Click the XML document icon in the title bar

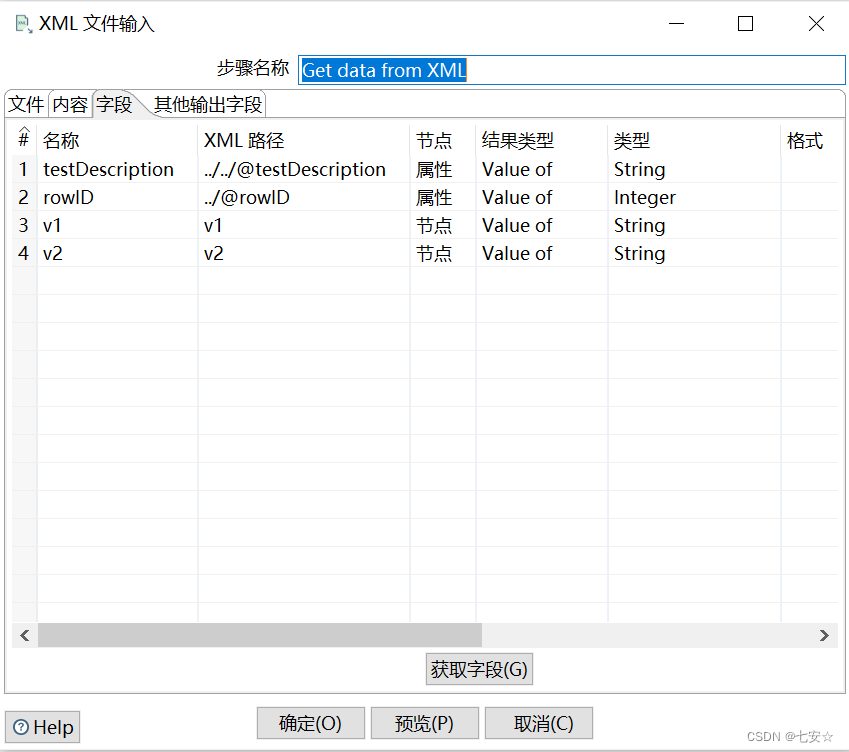(20, 22)
